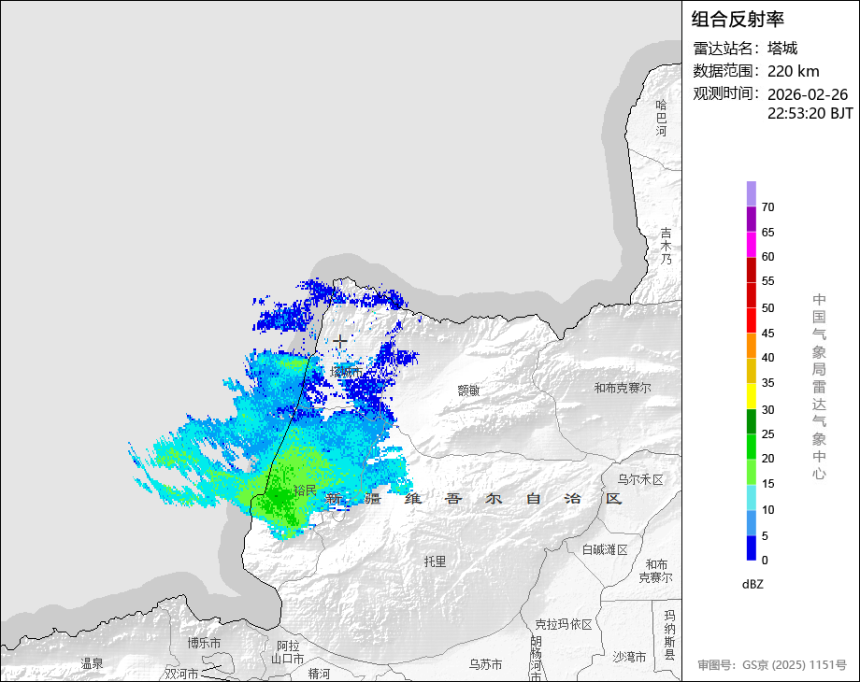The height and width of the screenshot is (682, 860).
Task: Click the 额敏 map label
Action: tap(469, 390)
